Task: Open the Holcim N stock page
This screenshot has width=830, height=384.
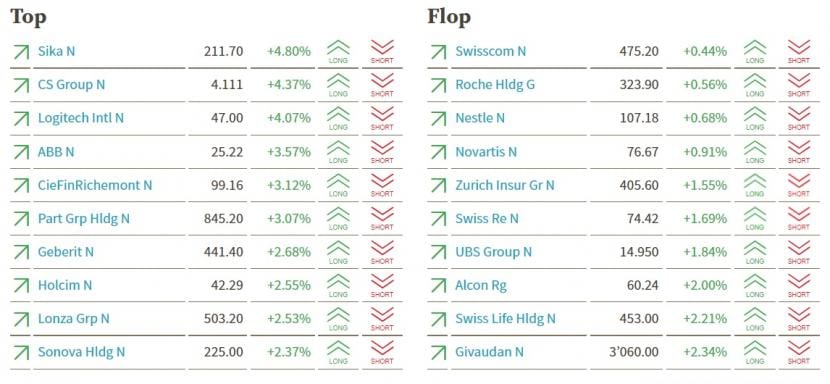Action: (x=65, y=285)
